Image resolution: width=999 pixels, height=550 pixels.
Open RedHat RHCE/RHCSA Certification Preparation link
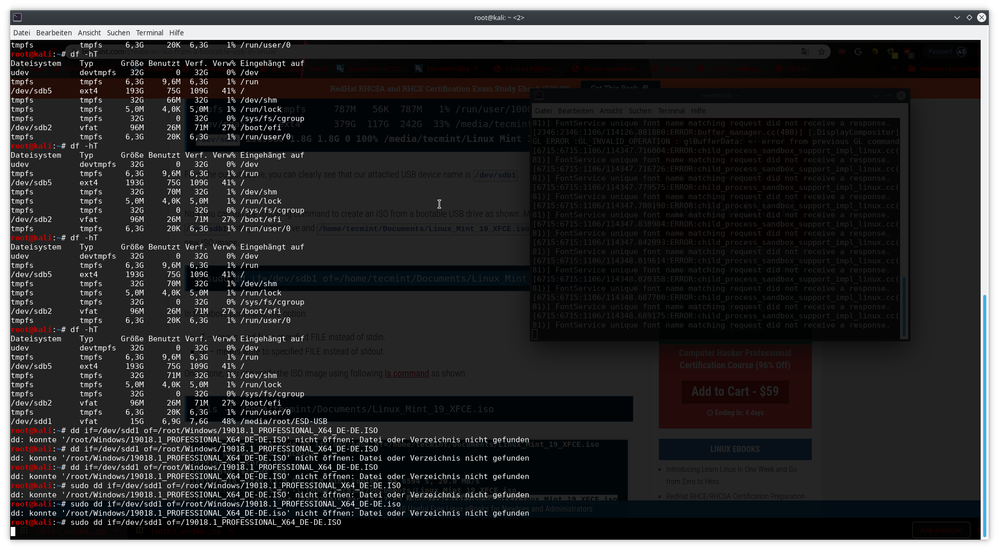[735, 496]
